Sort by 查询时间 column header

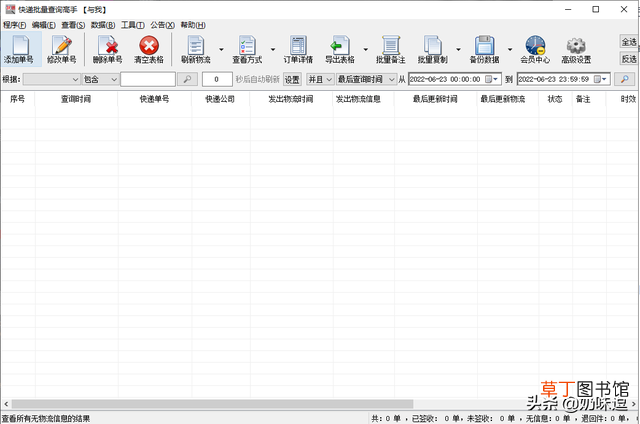click(x=76, y=99)
